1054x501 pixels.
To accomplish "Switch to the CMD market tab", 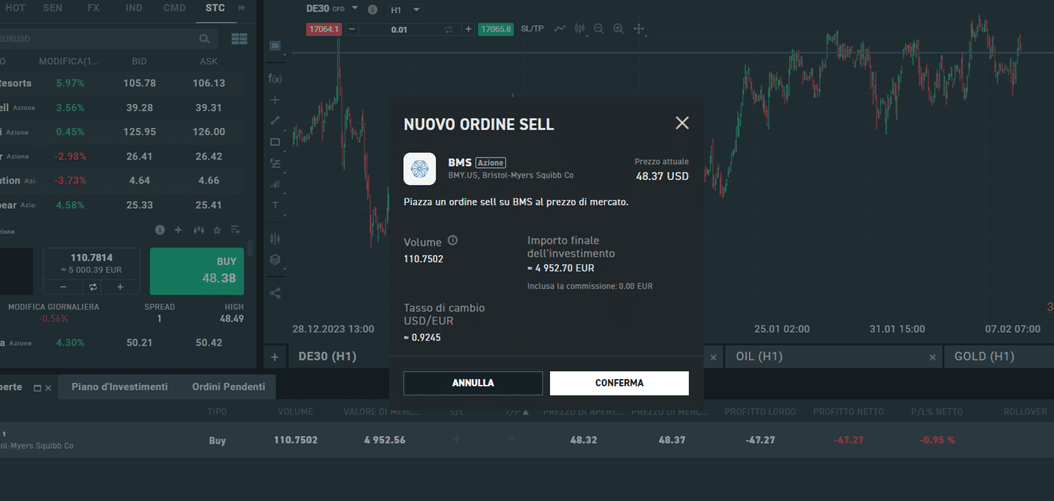I will pyautogui.click(x=175, y=8).
